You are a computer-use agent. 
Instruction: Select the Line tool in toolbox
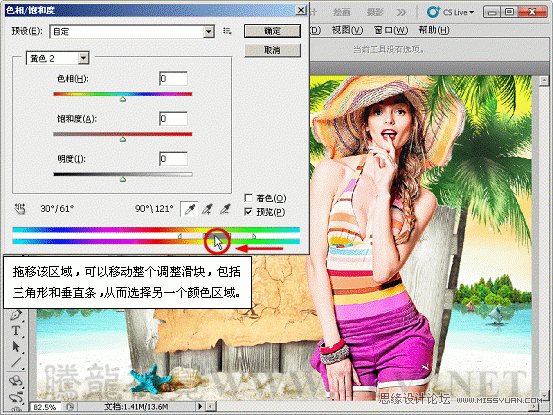[x=16, y=363]
